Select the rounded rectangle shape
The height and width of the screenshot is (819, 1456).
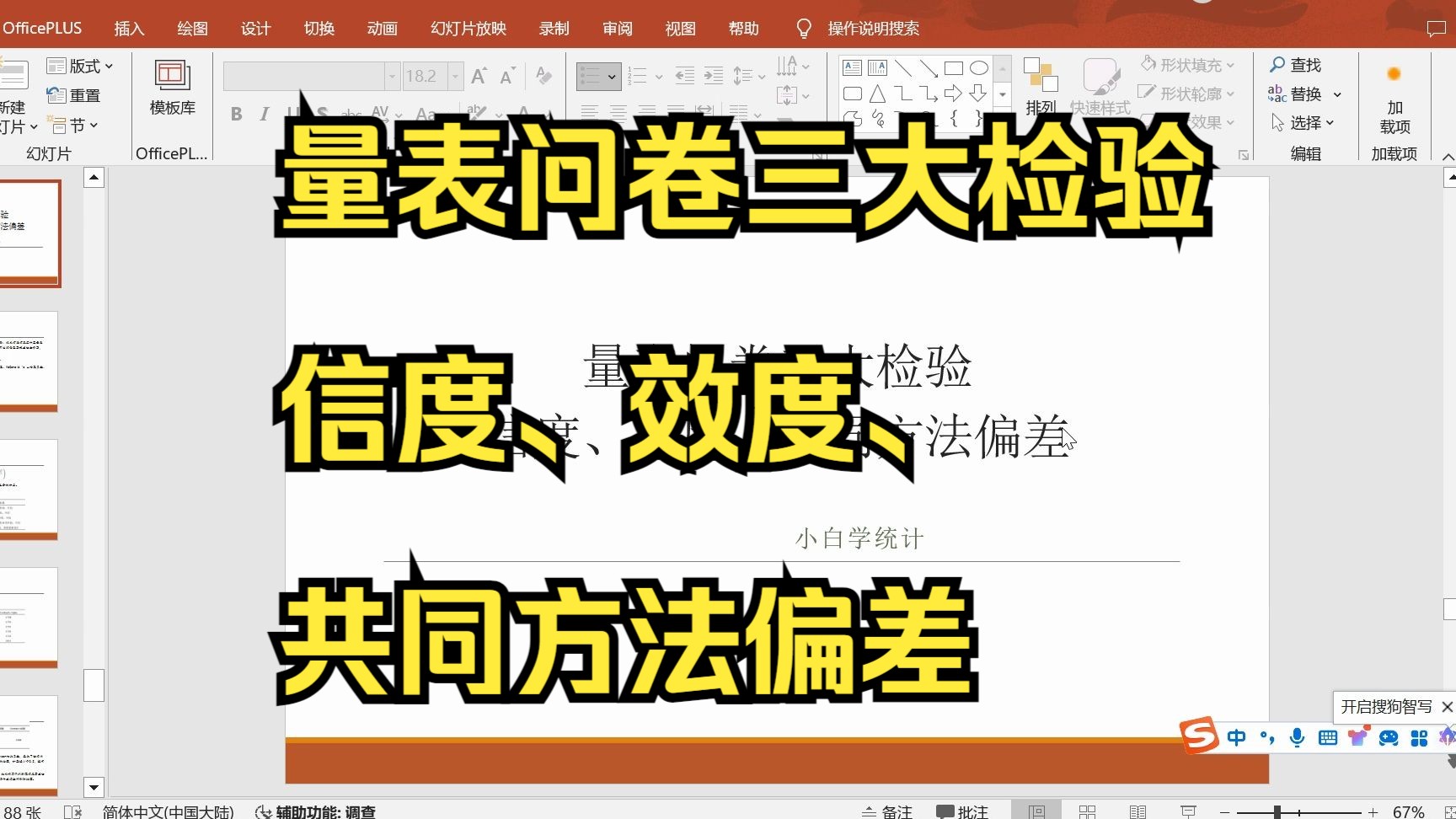[x=853, y=94]
